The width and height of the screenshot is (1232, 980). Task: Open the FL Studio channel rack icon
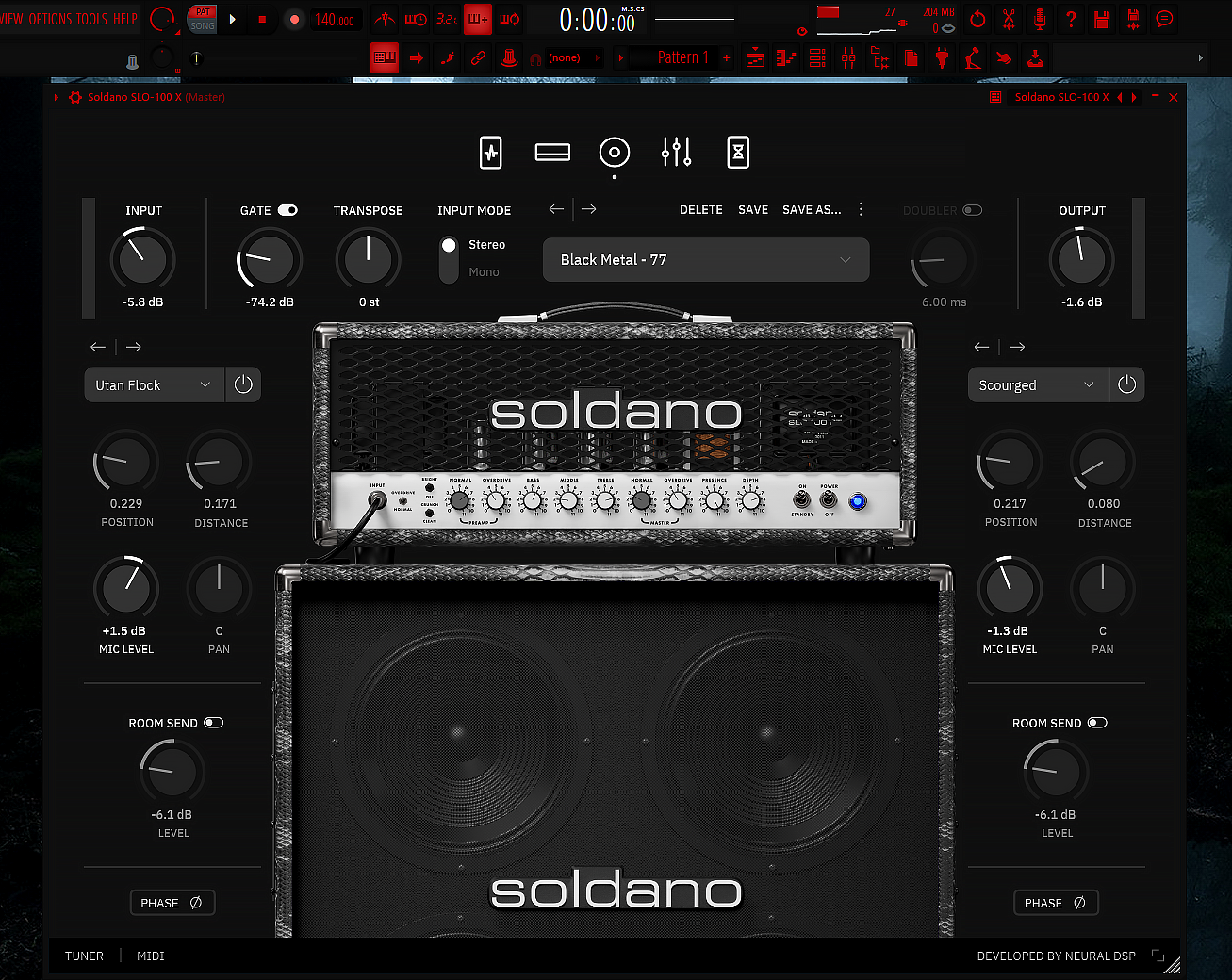(x=817, y=58)
